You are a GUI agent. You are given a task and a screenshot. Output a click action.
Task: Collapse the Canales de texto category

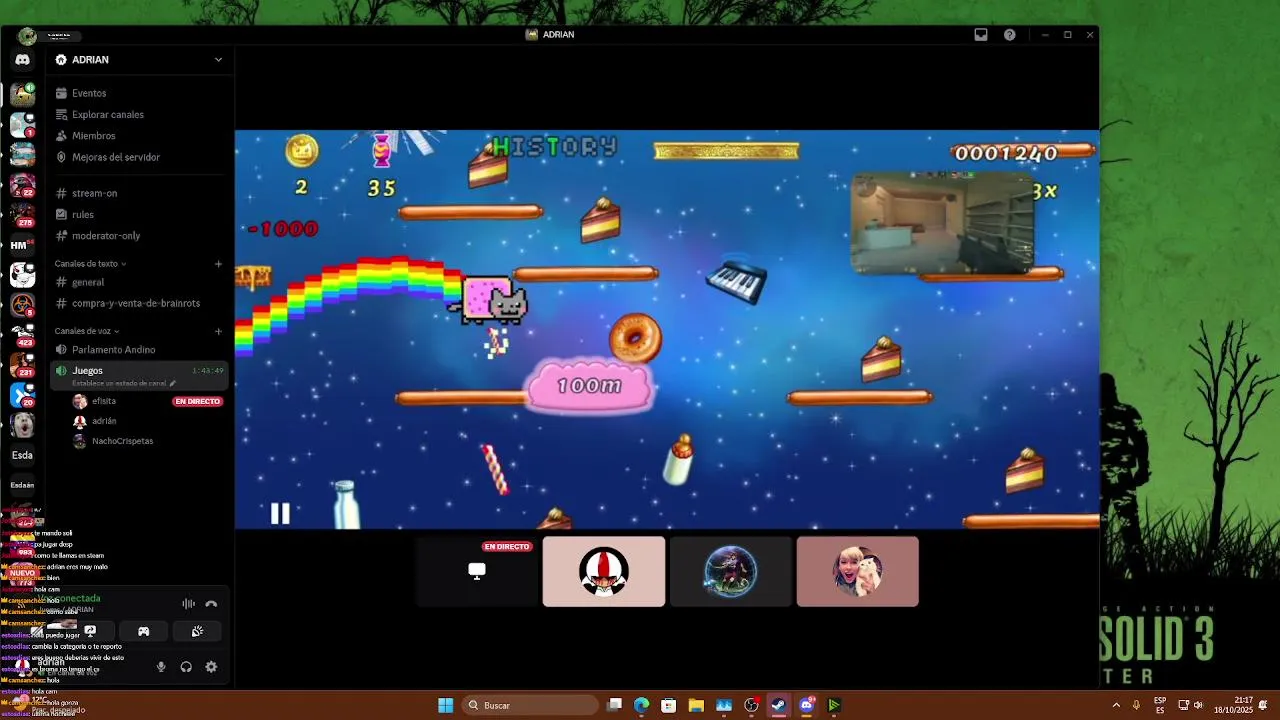pyautogui.click(x=90, y=264)
